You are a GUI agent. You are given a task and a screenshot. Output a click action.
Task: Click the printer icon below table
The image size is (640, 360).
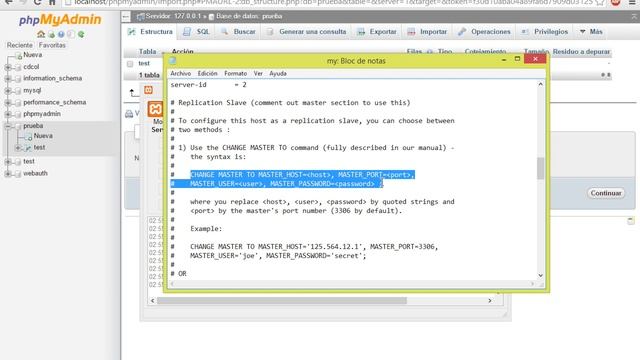coord(129,114)
